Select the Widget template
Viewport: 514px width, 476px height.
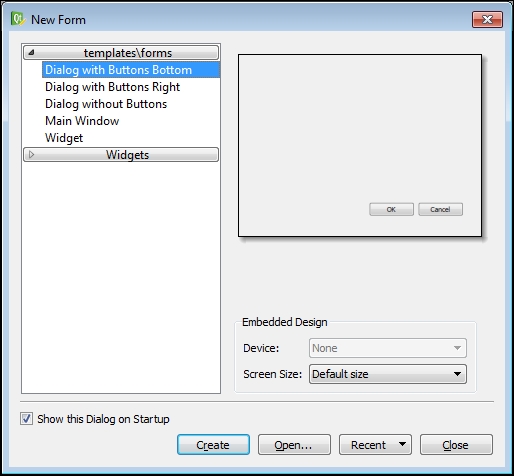pyautogui.click(x=64, y=138)
